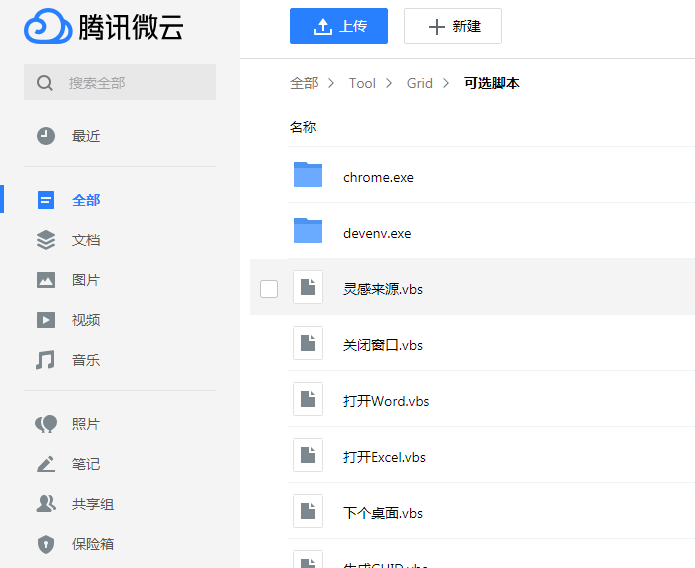Open the chrome.exe folder

tap(378, 177)
